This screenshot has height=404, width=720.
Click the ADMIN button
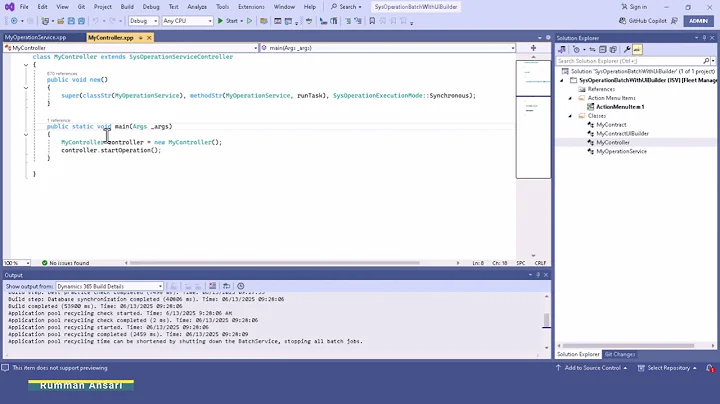[x=698, y=21]
